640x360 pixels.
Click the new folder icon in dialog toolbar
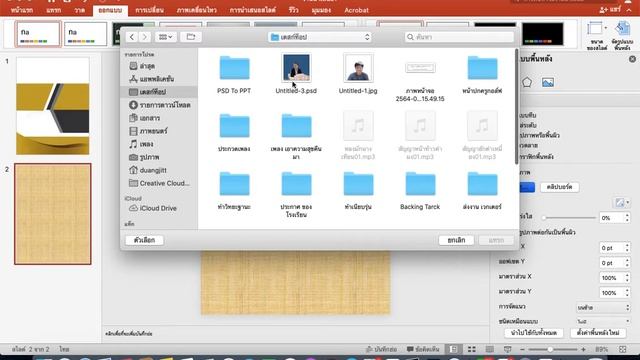(x=191, y=37)
